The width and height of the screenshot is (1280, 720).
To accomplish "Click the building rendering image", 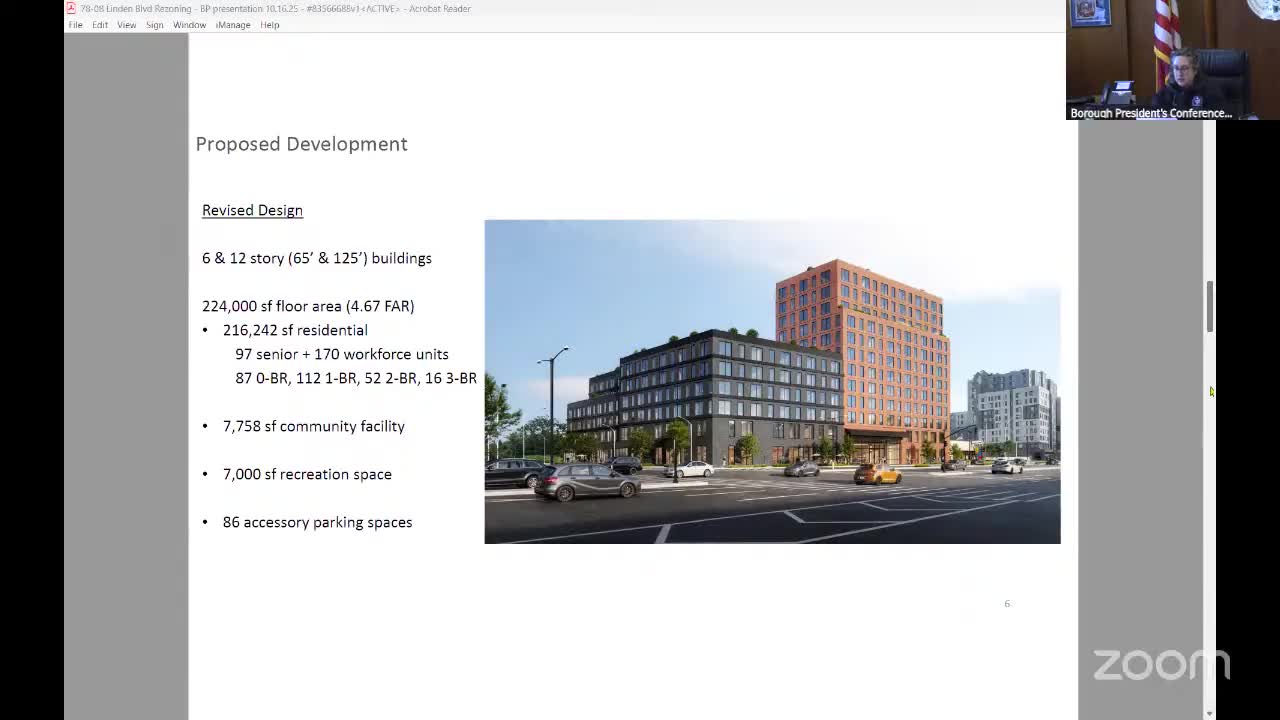I will [x=772, y=382].
